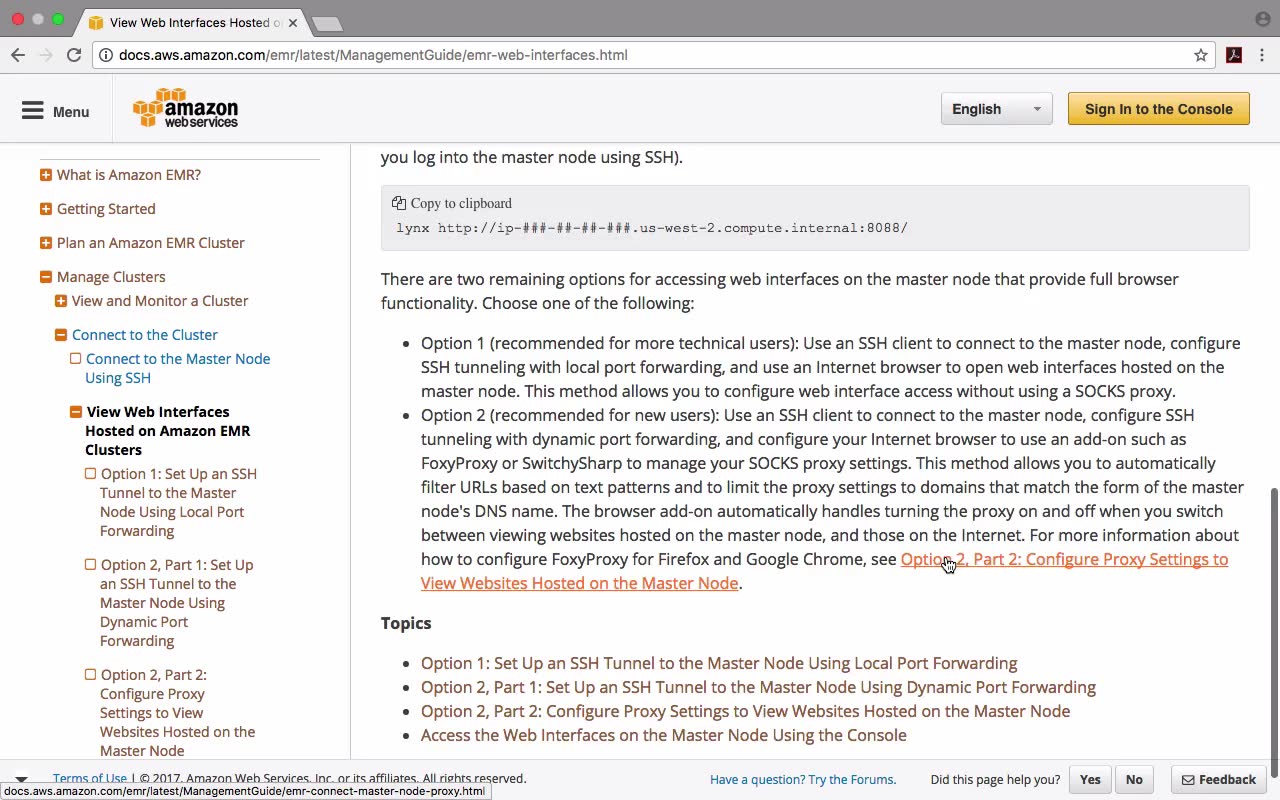Open Connect to the Master Node Using SSH

pyautogui.click(x=177, y=368)
